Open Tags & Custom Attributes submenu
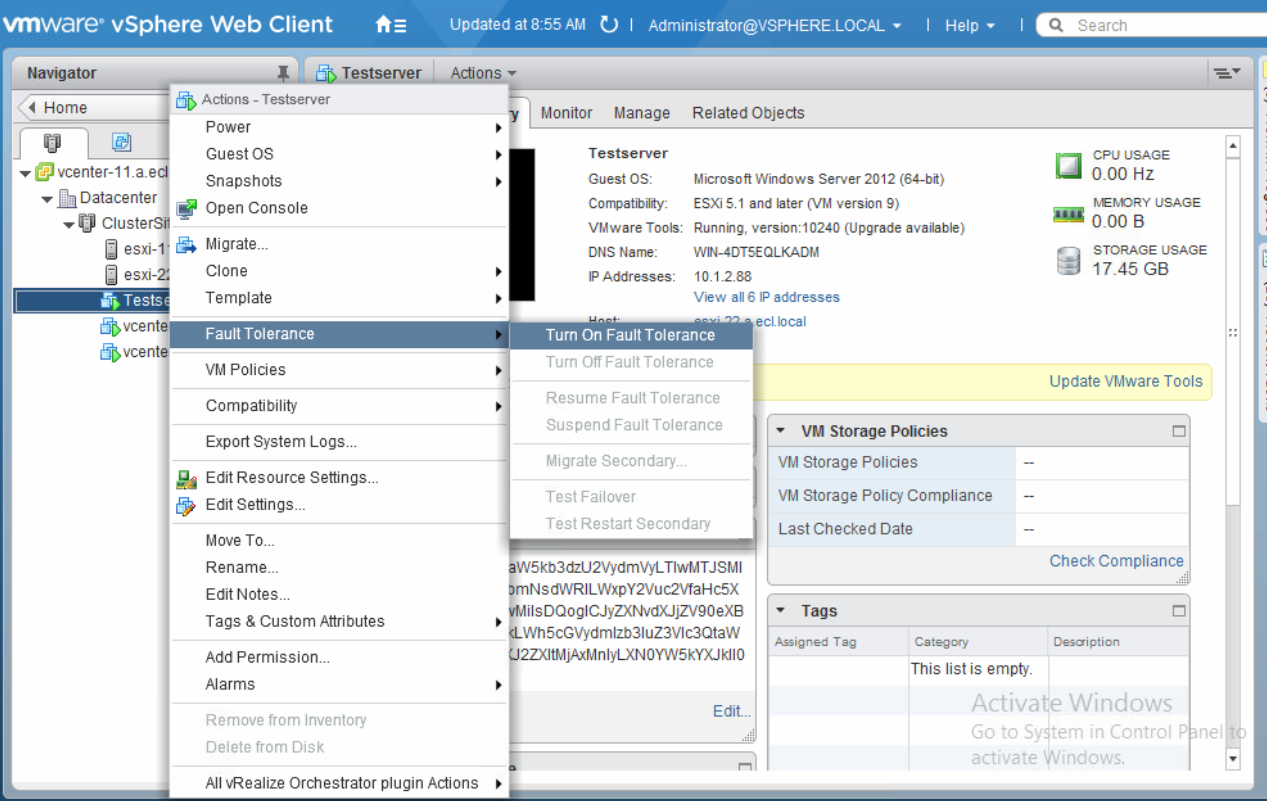The image size is (1267, 801). coord(340,622)
